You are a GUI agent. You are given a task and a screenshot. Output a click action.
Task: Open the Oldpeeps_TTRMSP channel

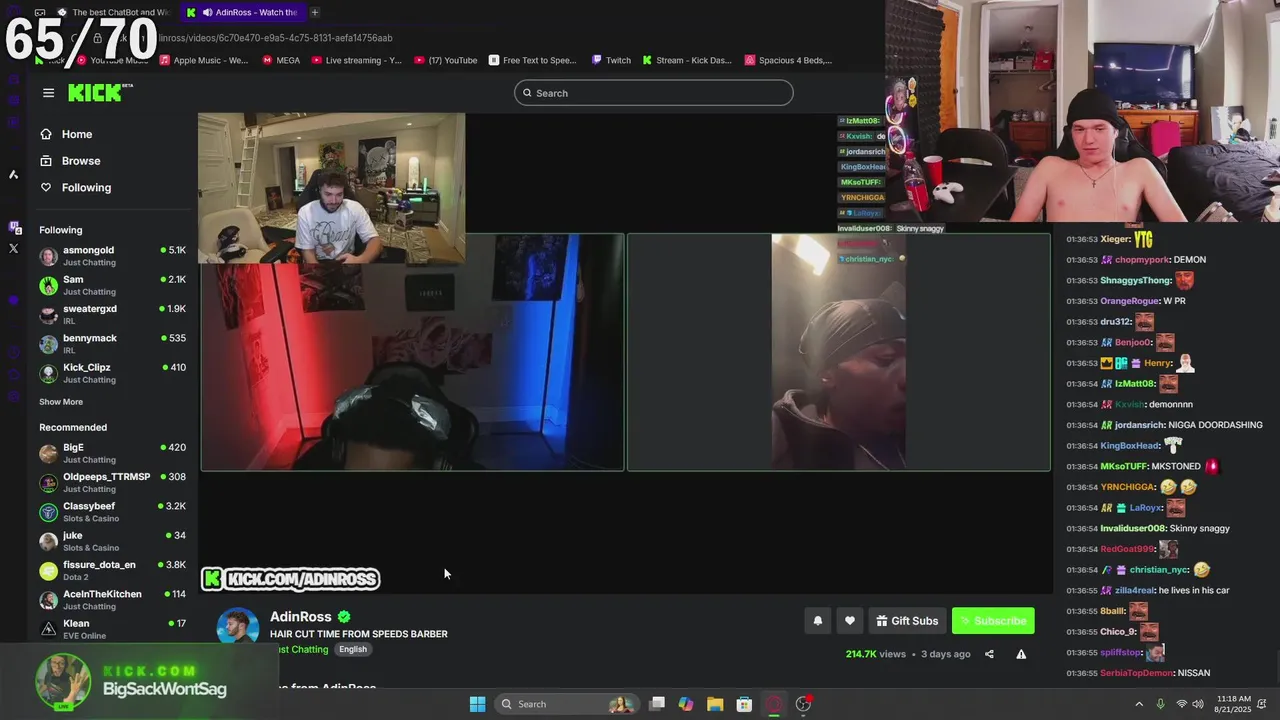coord(112,482)
